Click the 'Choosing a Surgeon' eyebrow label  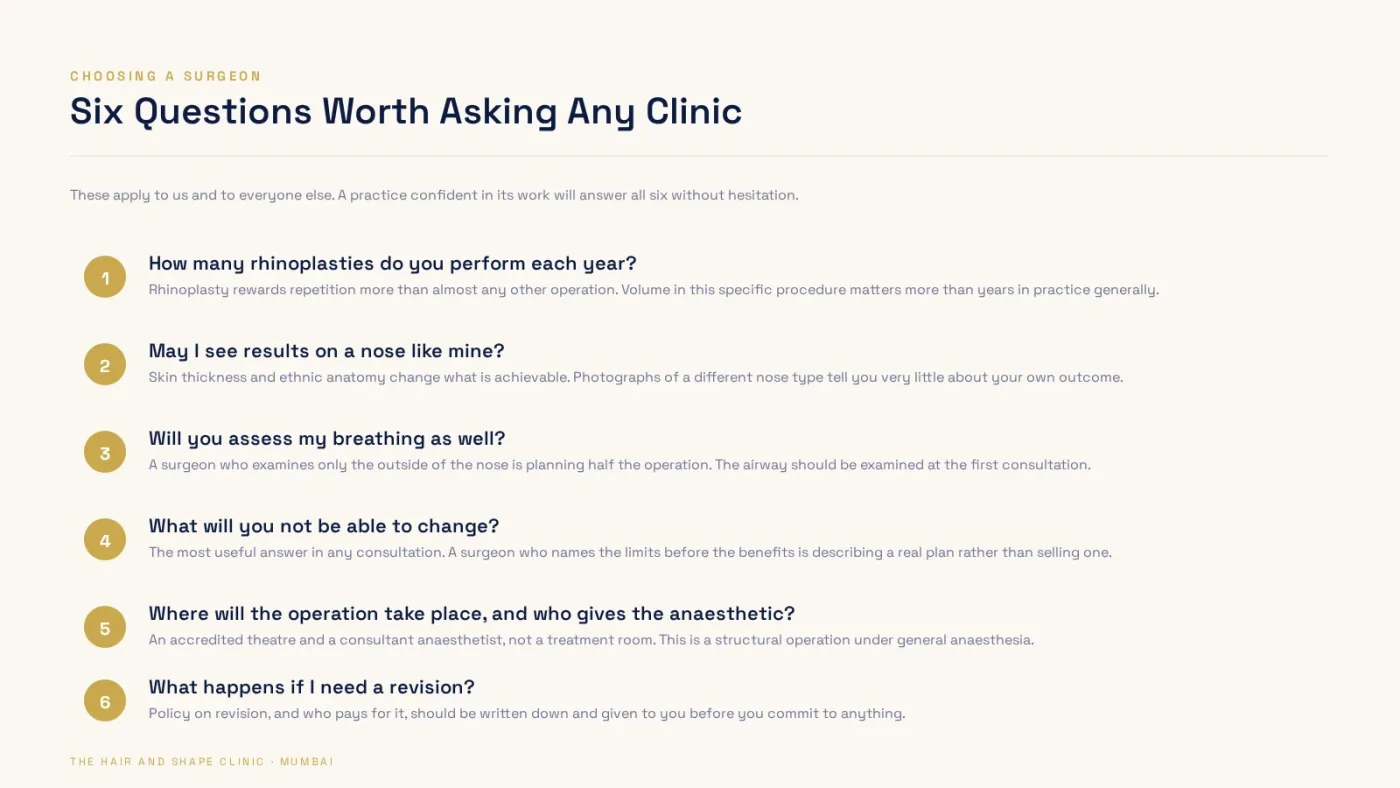(166, 76)
